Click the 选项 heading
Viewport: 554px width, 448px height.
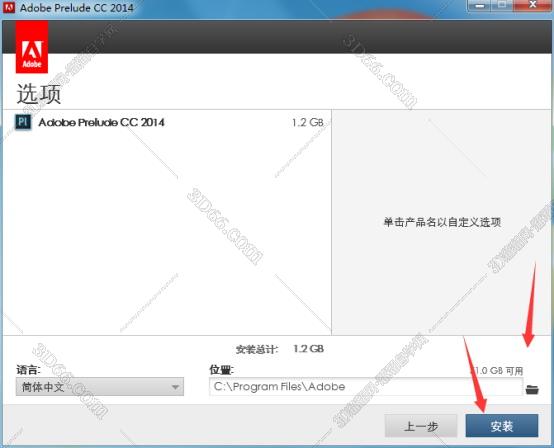tap(39, 94)
